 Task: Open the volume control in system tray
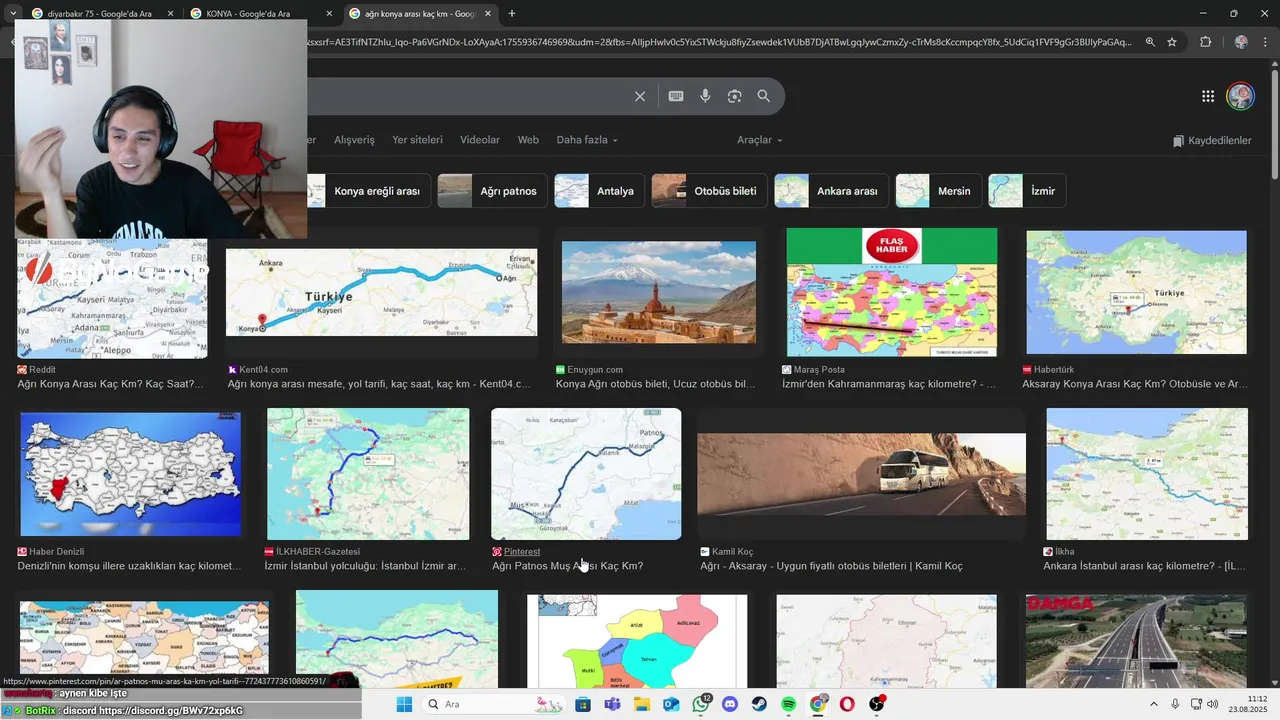[x=1213, y=704]
